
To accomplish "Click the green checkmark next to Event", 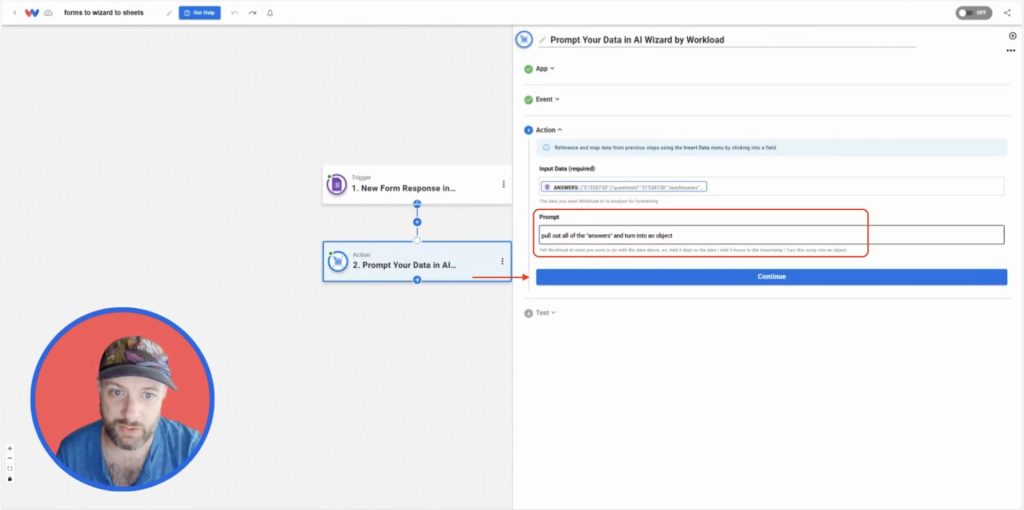I will pos(528,100).
